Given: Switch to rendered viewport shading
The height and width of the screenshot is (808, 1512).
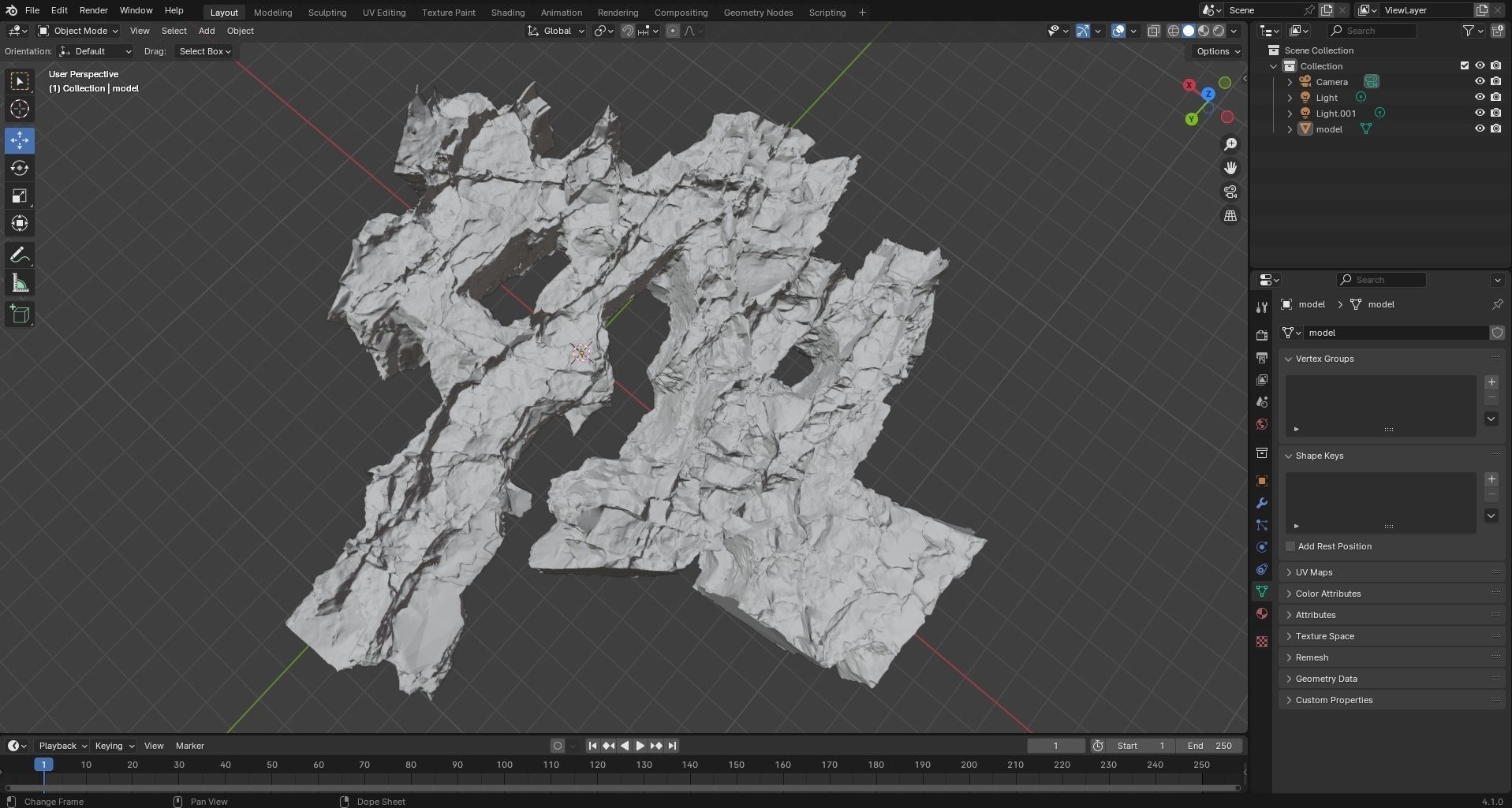Looking at the screenshot, I should pyautogui.click(x=1219, y=31).
